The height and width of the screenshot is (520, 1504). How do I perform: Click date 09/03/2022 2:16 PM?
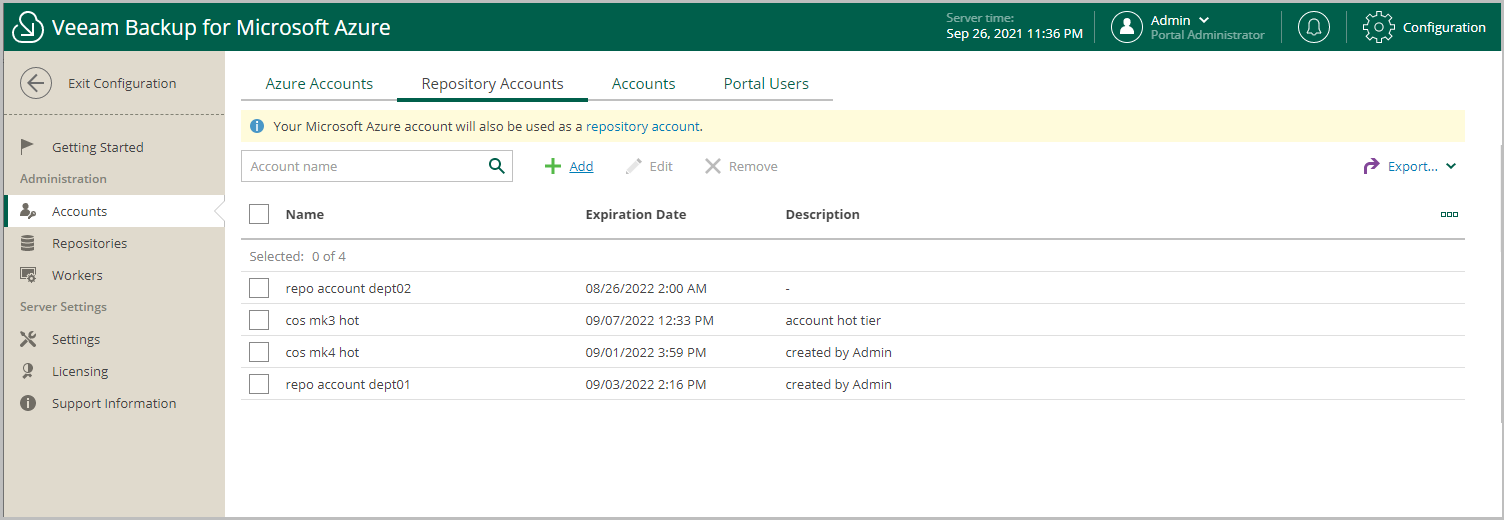click(646, 384)
